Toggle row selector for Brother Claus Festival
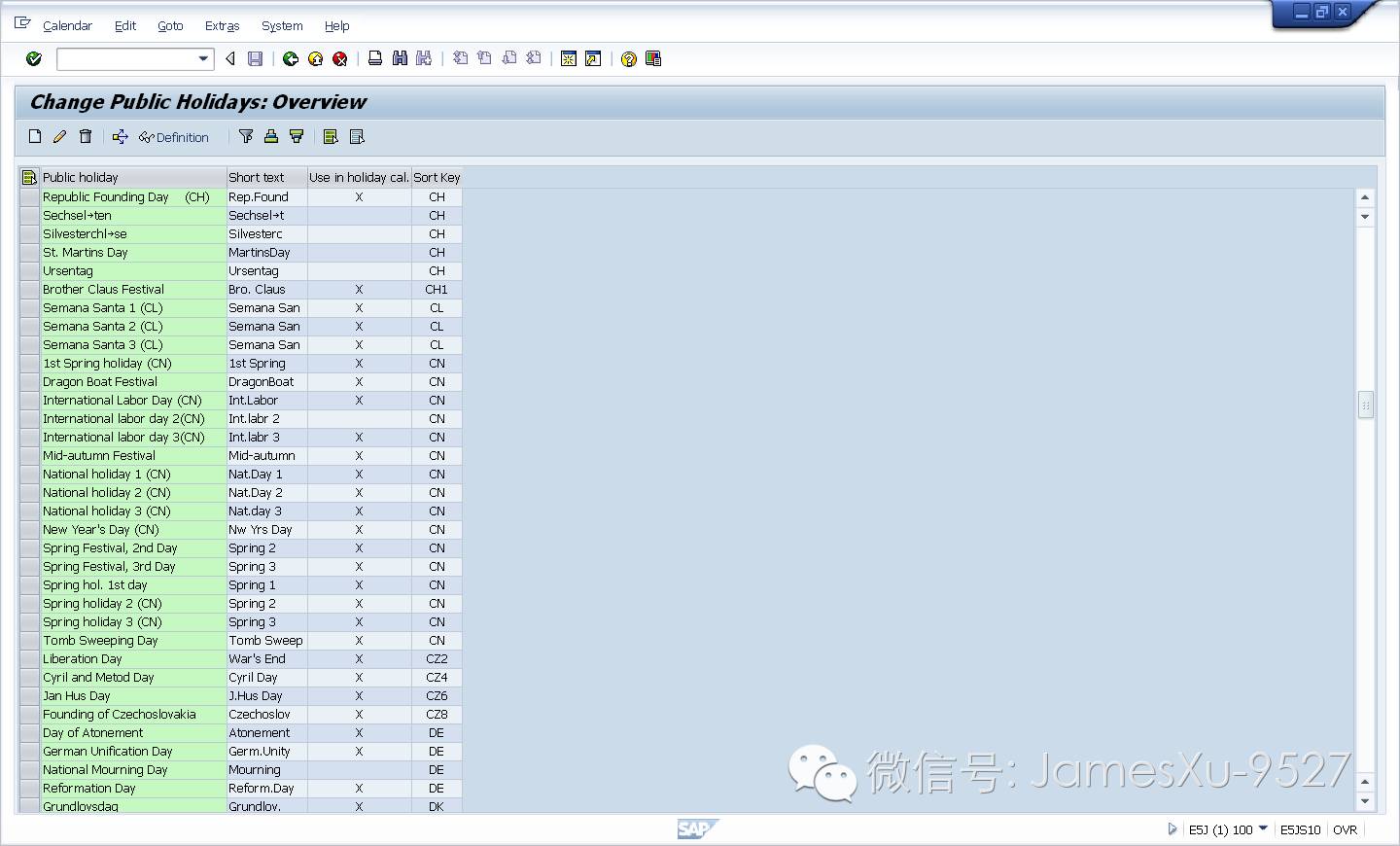Image resolution: width=1400 pixels, height=846 pixels. coord(29,290)
